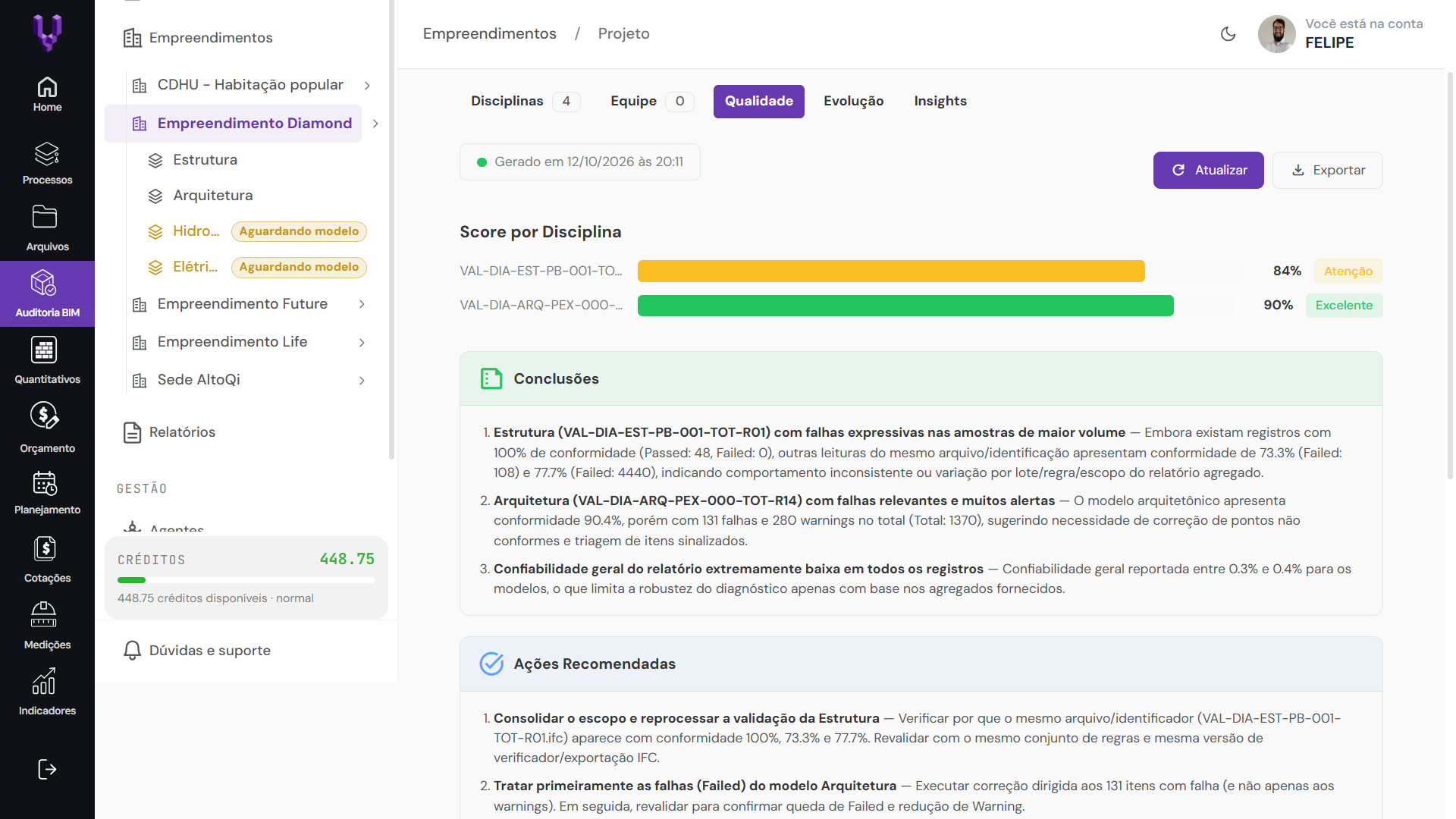This screenshot has height=819, width=1456.
Task: Click the logout icon at sidebar bottom
Action: coord(47,769)
